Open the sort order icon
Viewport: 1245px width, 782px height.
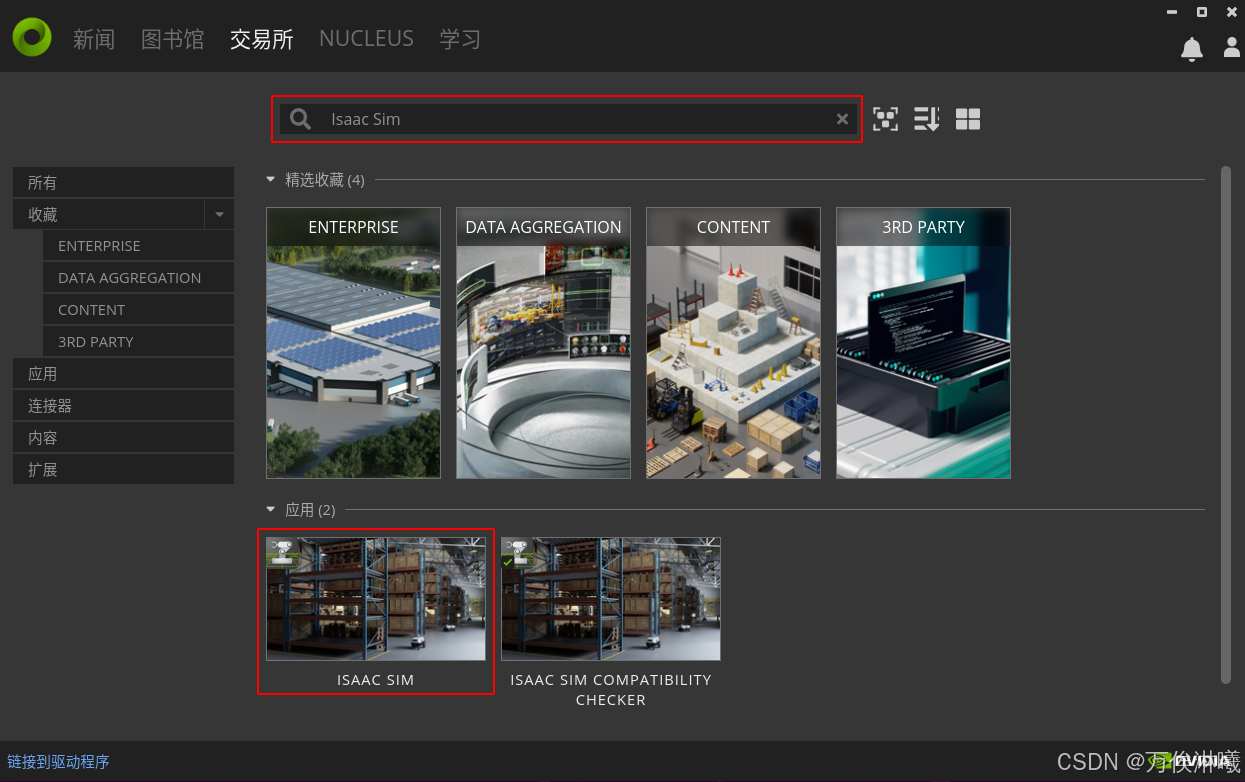pyautogui.click(x=926, y=120)
